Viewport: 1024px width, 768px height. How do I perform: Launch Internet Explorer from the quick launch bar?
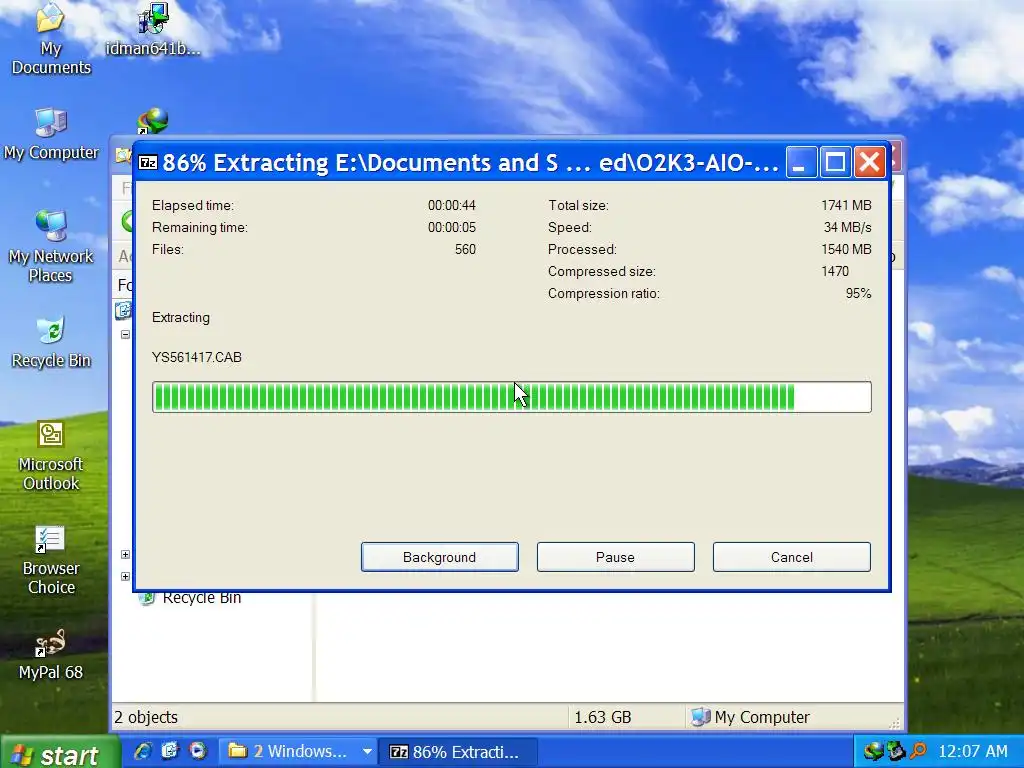tap(142, 751)
